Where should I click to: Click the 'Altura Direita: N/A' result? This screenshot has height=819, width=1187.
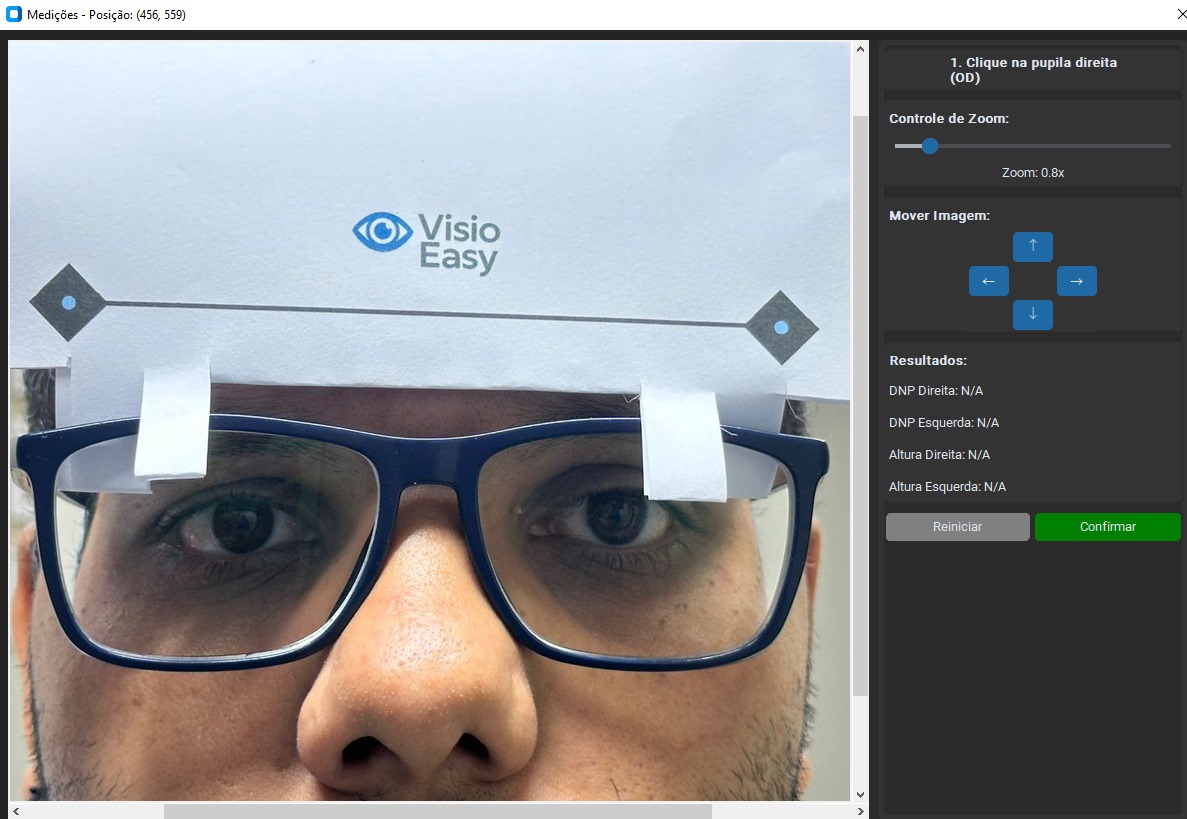939,455
